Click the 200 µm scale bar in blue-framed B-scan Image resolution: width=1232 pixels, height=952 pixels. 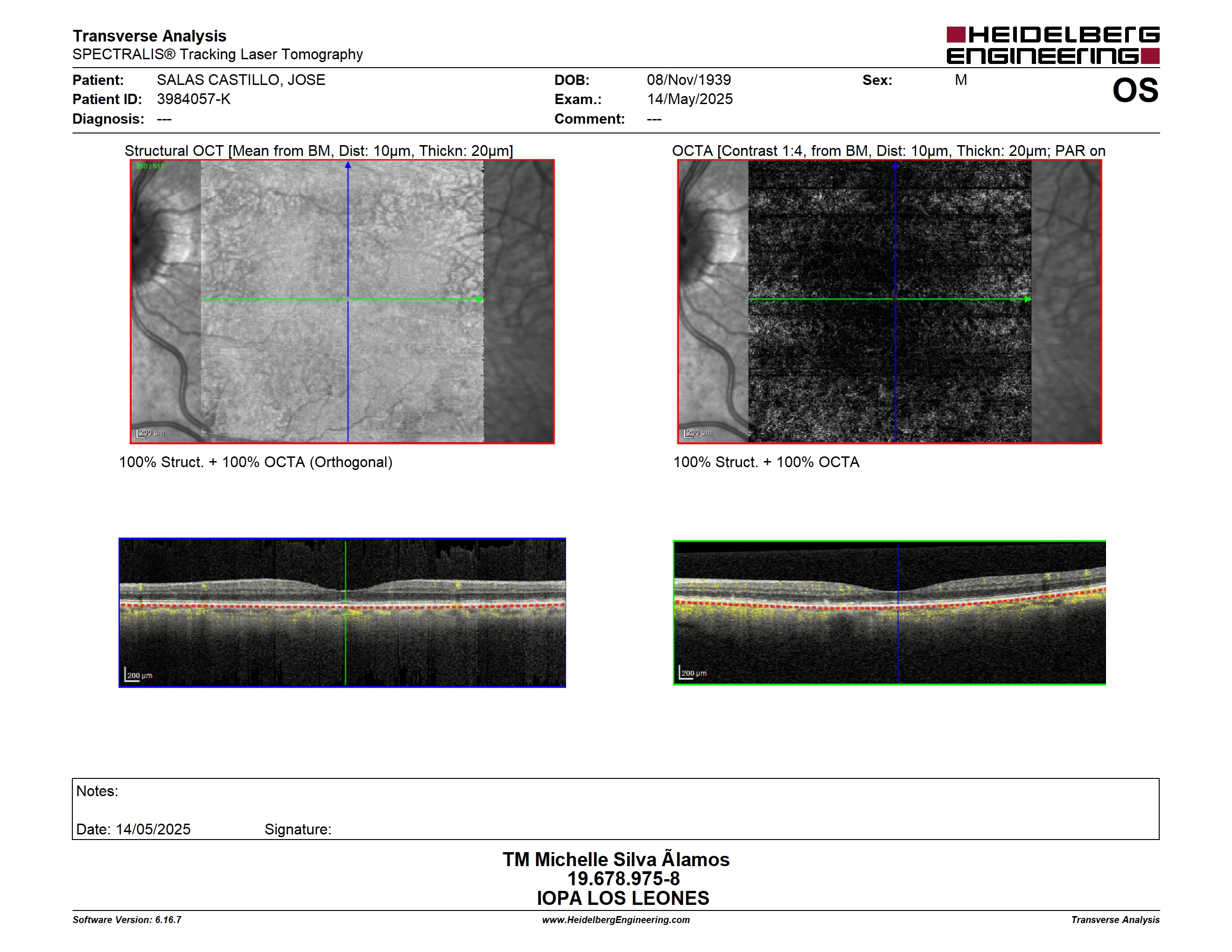(x=138, y=674)
